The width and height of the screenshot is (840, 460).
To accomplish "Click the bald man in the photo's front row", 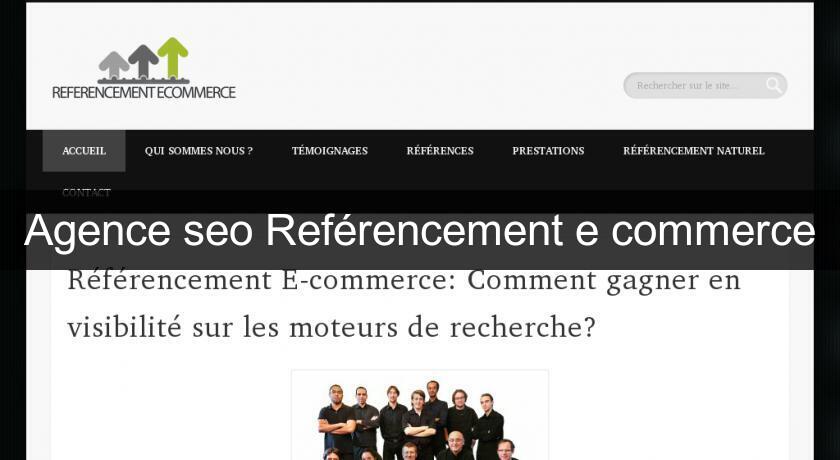I will coord(456,446).
